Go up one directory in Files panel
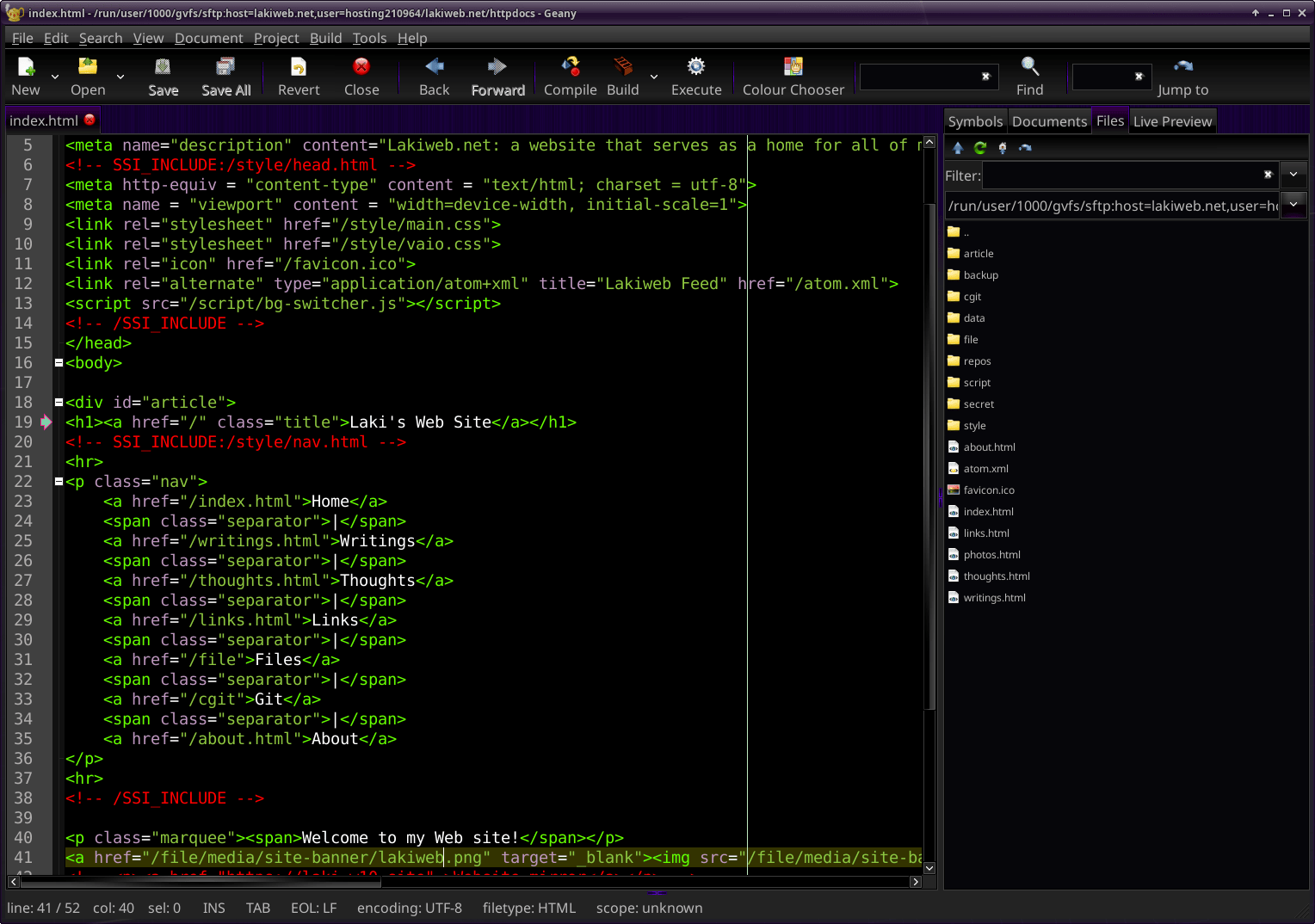This screenshot has height=924, width=1315. pyautogui.click(x=958, y=148)
